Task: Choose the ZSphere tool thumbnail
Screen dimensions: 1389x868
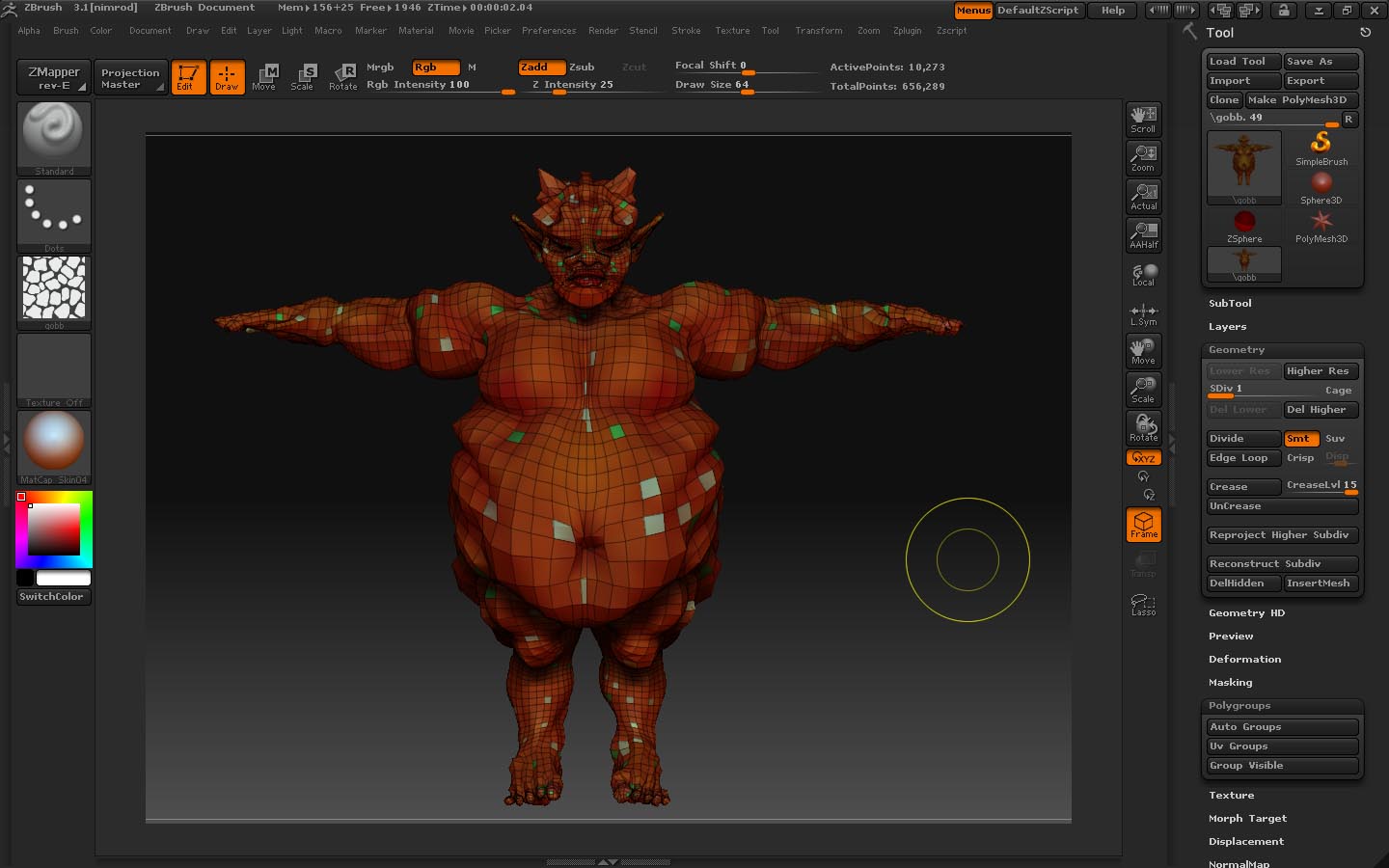Action: point(1244,226)
